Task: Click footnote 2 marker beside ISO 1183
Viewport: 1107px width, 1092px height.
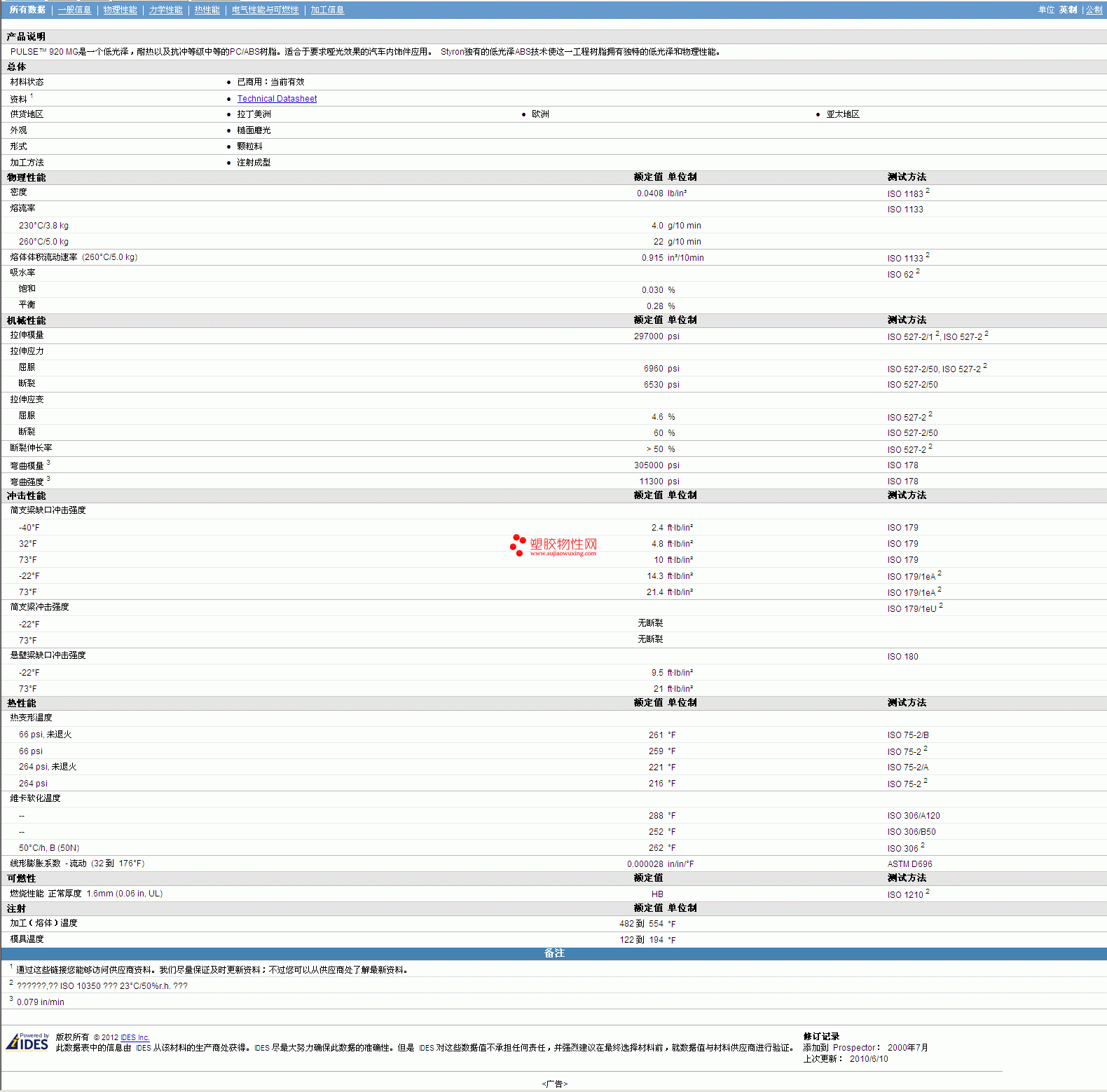Action: [x=928, y=191]
